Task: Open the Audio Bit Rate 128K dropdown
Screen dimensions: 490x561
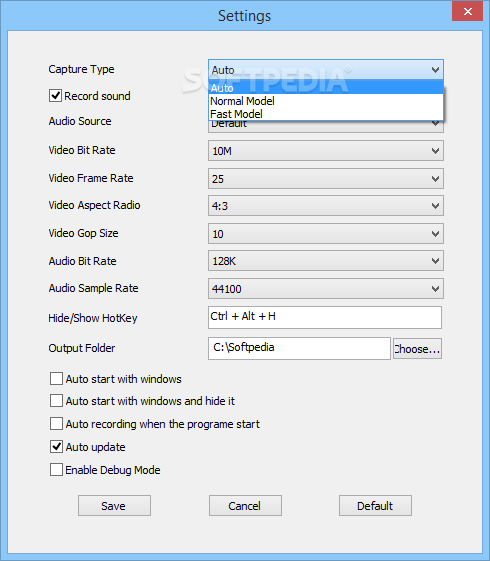Action: click(326, 261)
